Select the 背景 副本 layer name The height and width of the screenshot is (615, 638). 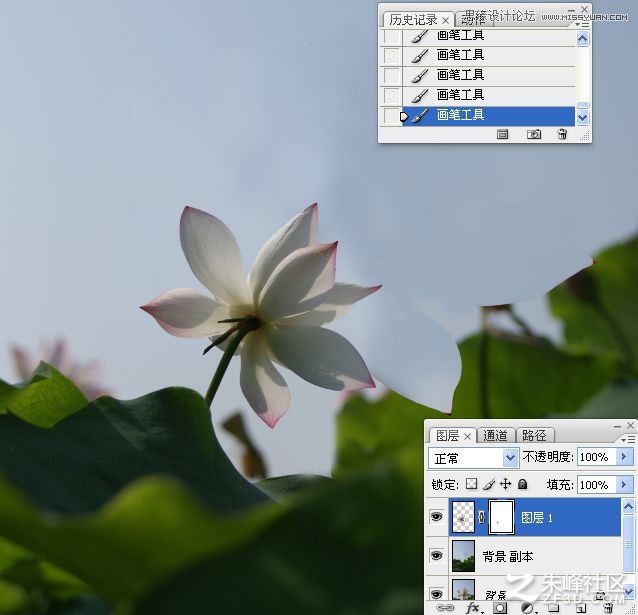[508, 556]
